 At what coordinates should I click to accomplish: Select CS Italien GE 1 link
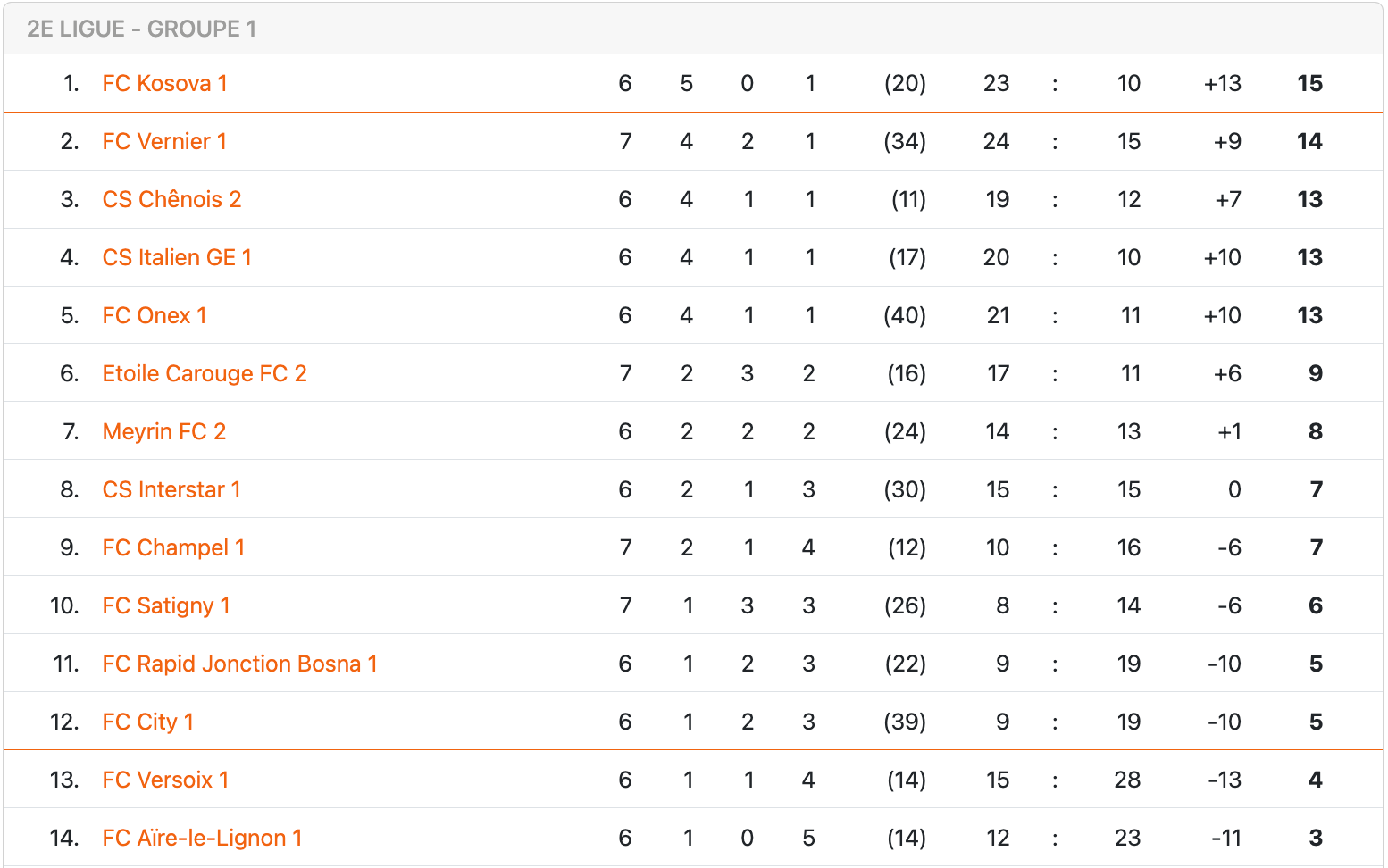pos(177,257)
